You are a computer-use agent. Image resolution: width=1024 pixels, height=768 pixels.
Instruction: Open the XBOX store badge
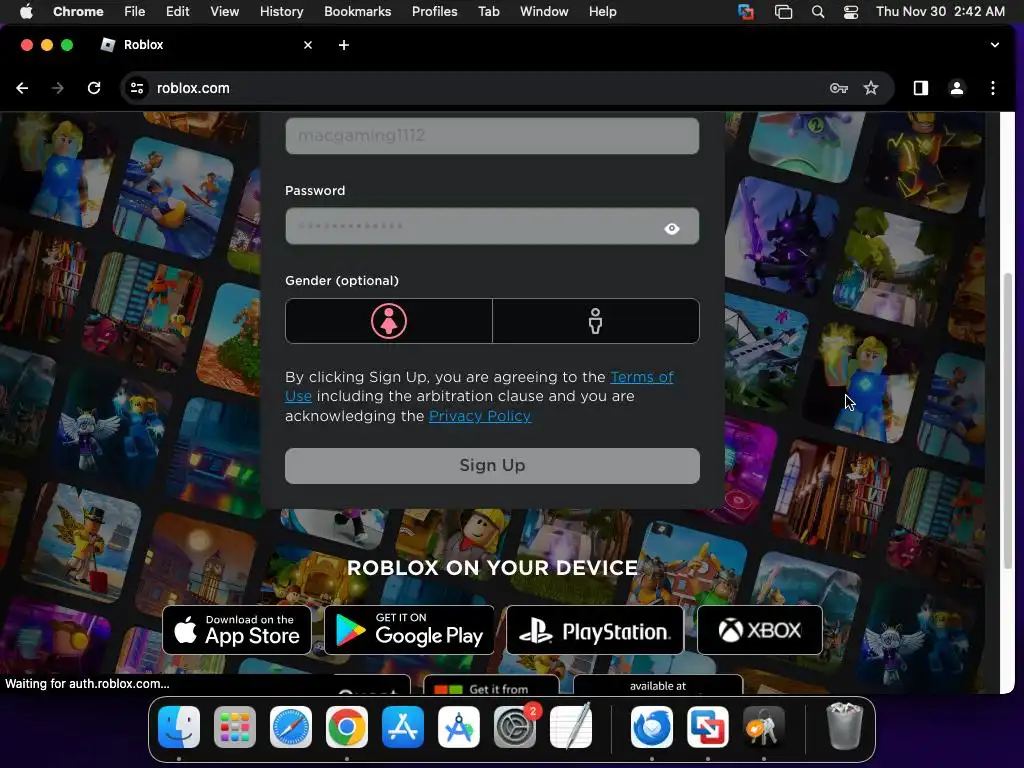pos(760,630)
